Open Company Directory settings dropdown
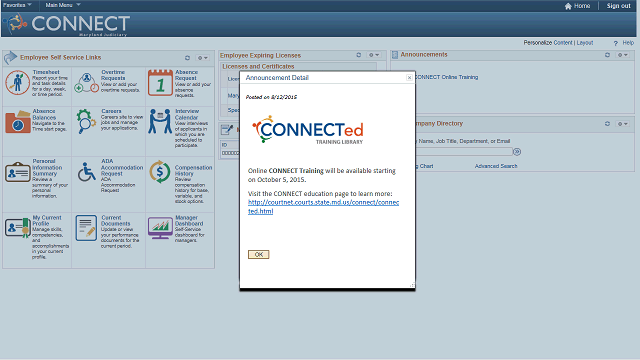 point(623,124)
